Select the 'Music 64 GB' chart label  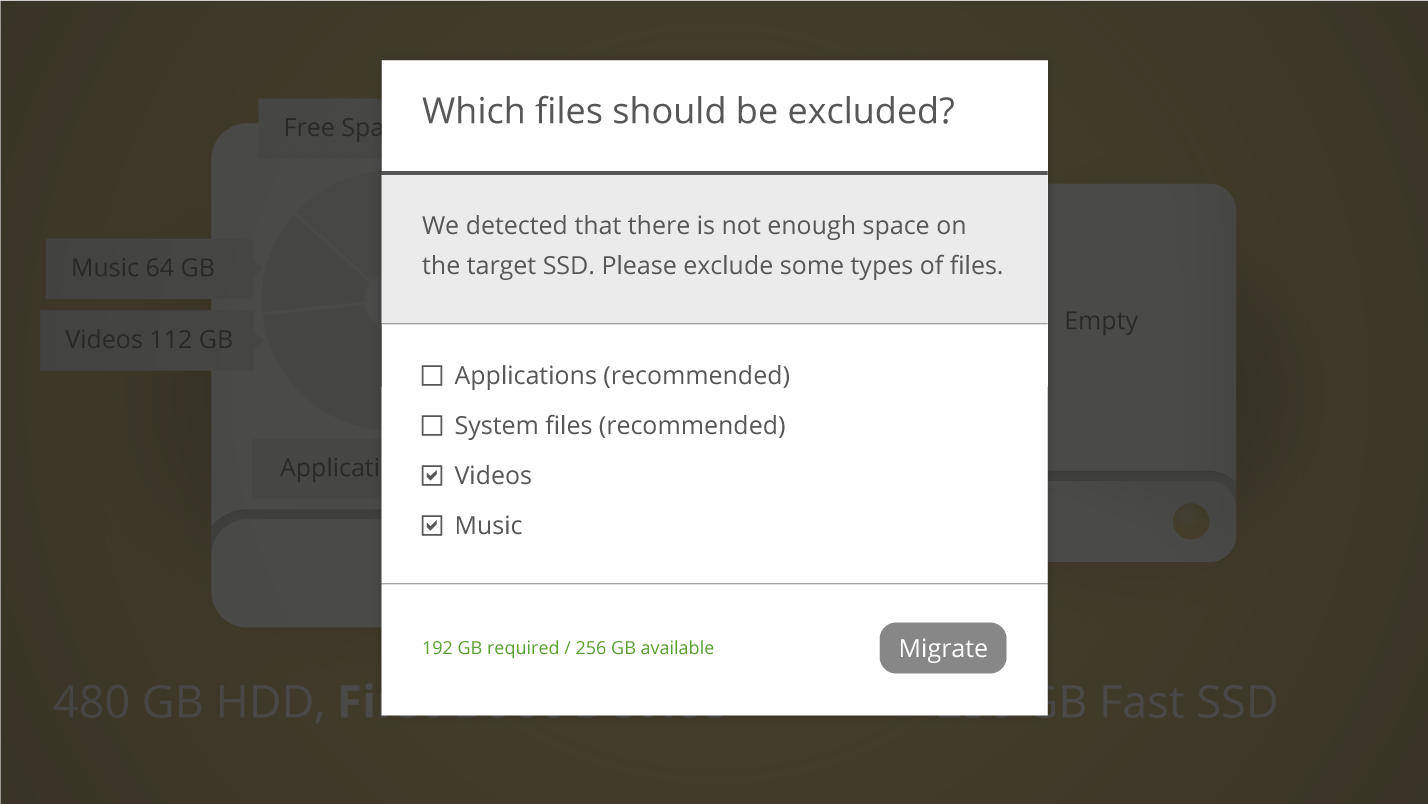coord(144,268)
